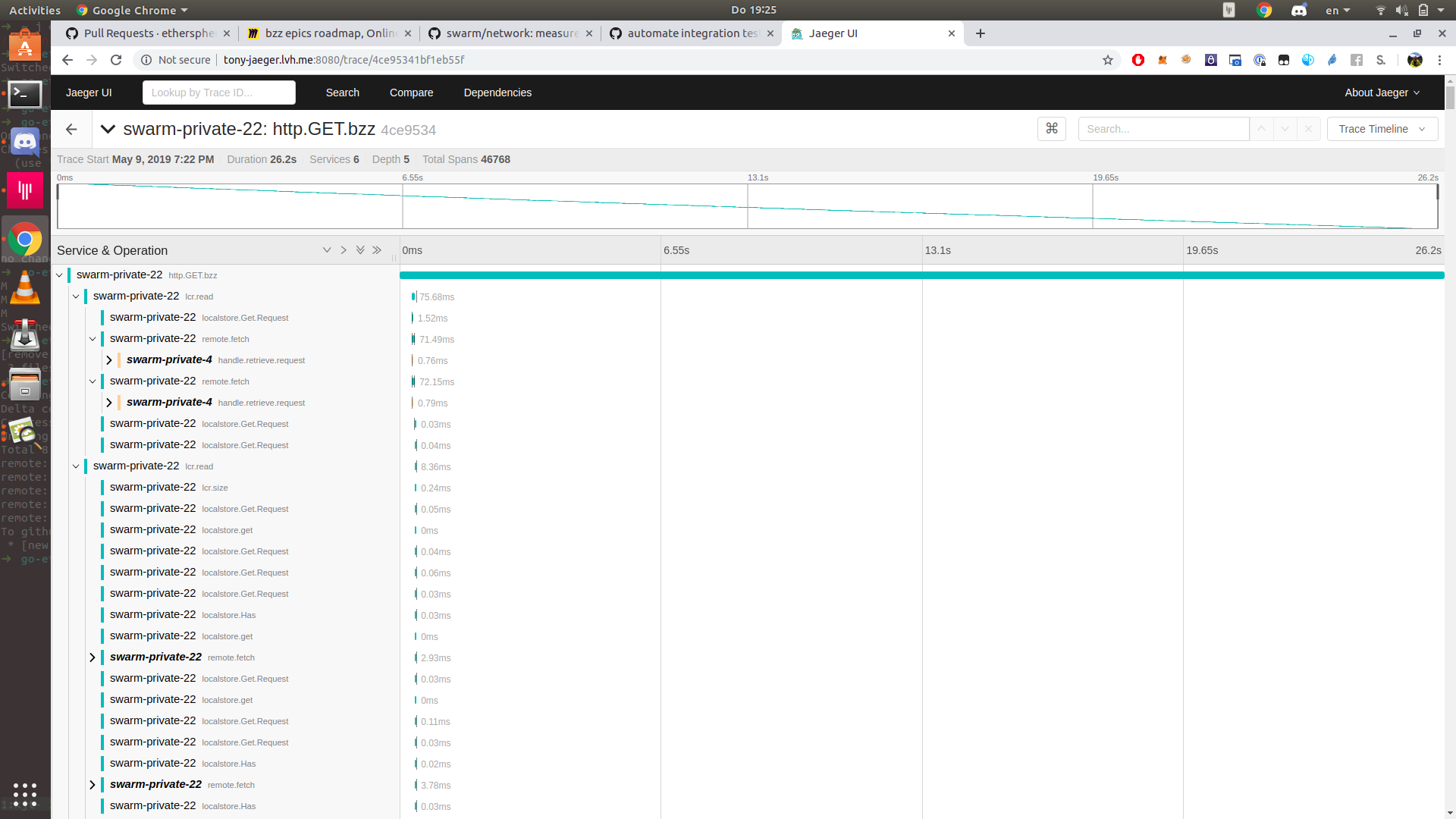
Task: Open the Trace Timeline view dropdown
Action: 1382,129
